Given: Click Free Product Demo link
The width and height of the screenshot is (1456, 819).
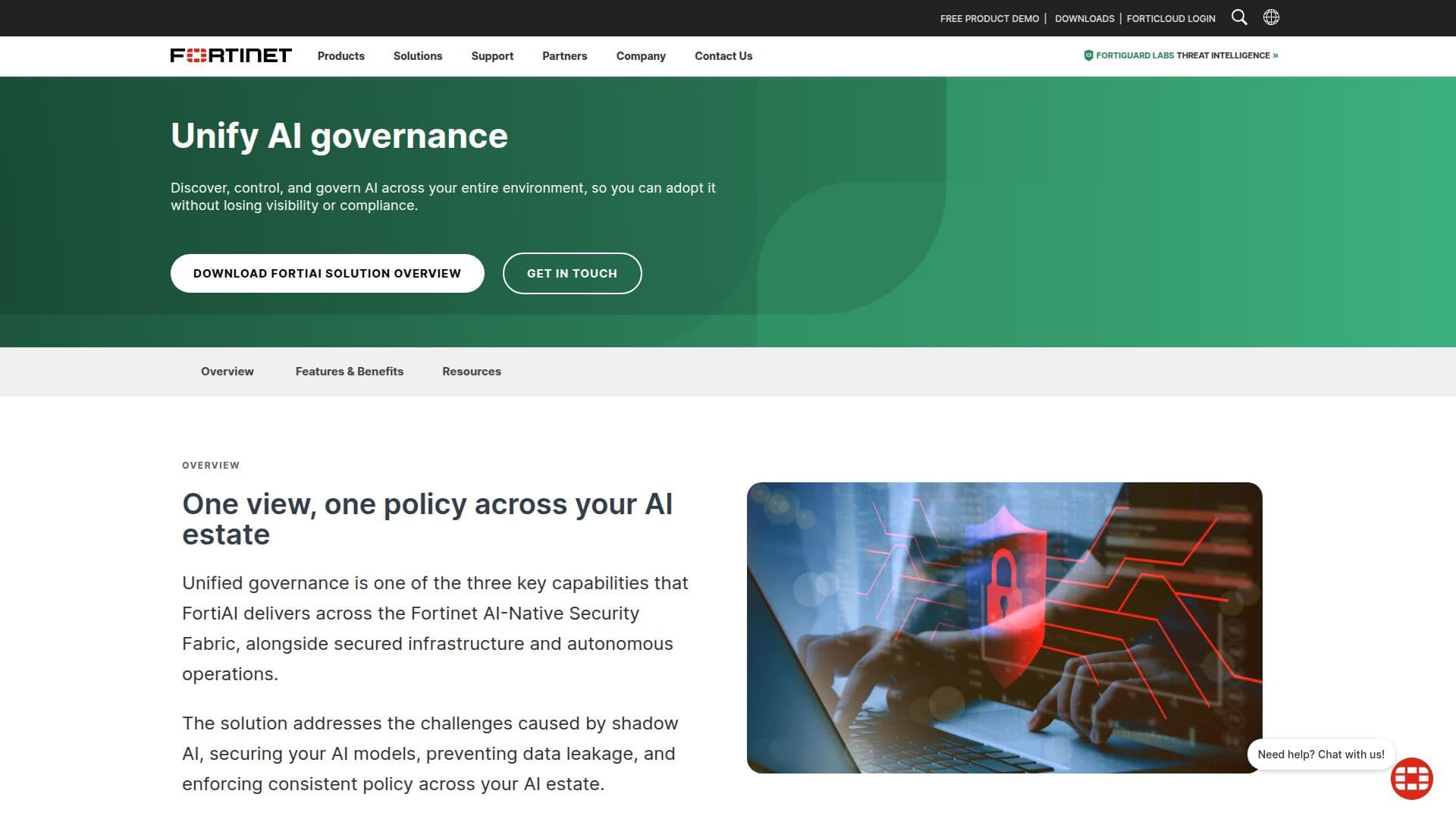Looking at the screenshot, I should click(x=990, y=18).
